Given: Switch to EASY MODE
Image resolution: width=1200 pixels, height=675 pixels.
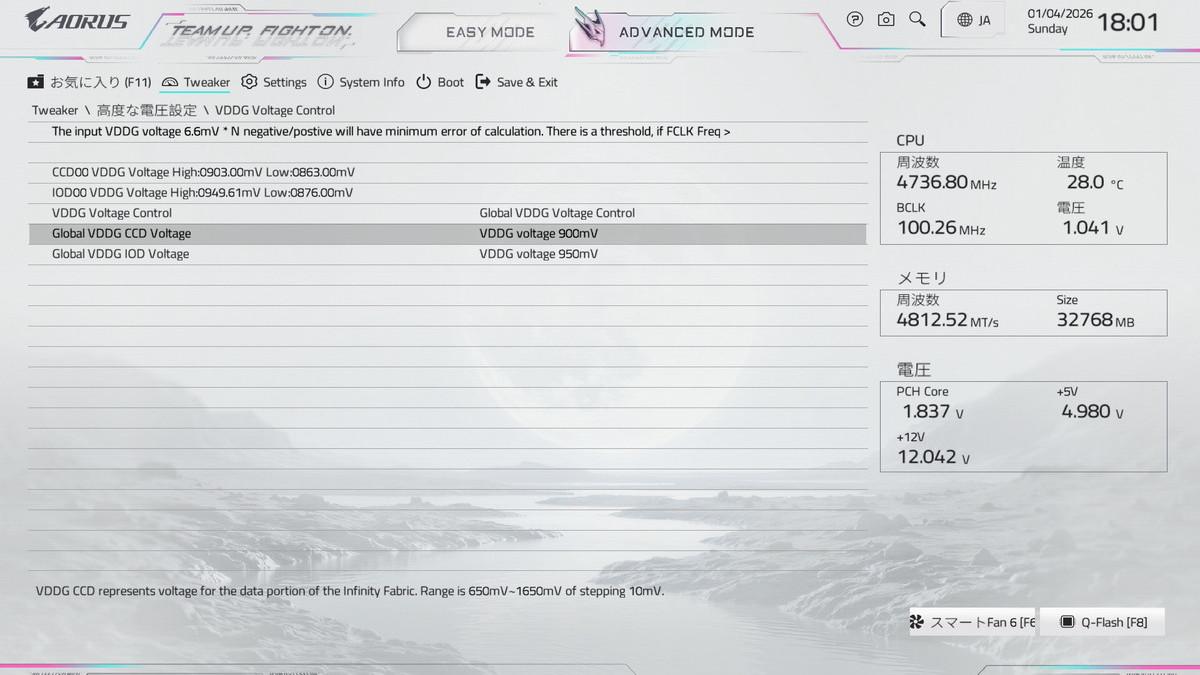Looking at the screenshot, I should pos(490,32).
